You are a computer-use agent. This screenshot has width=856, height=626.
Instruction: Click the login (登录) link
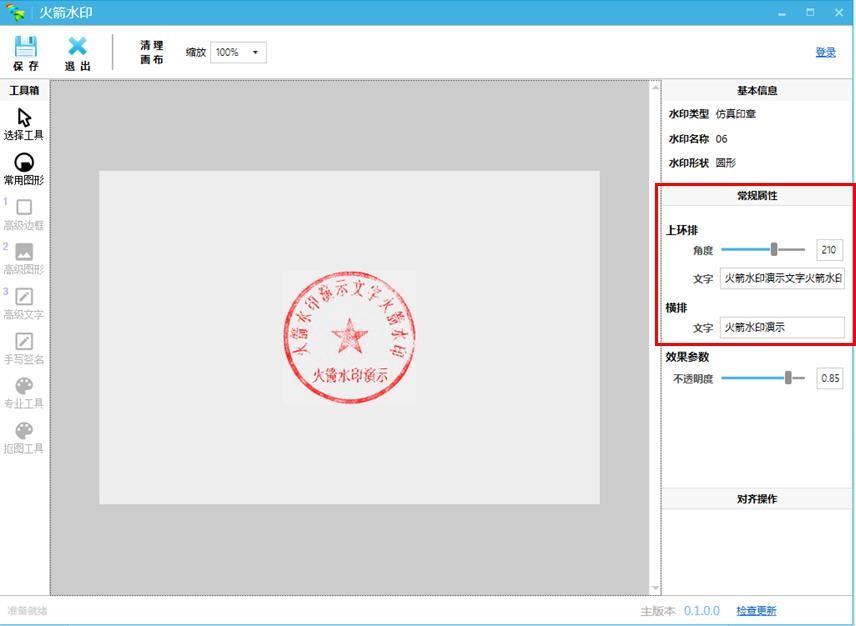(x=825, y=52)
